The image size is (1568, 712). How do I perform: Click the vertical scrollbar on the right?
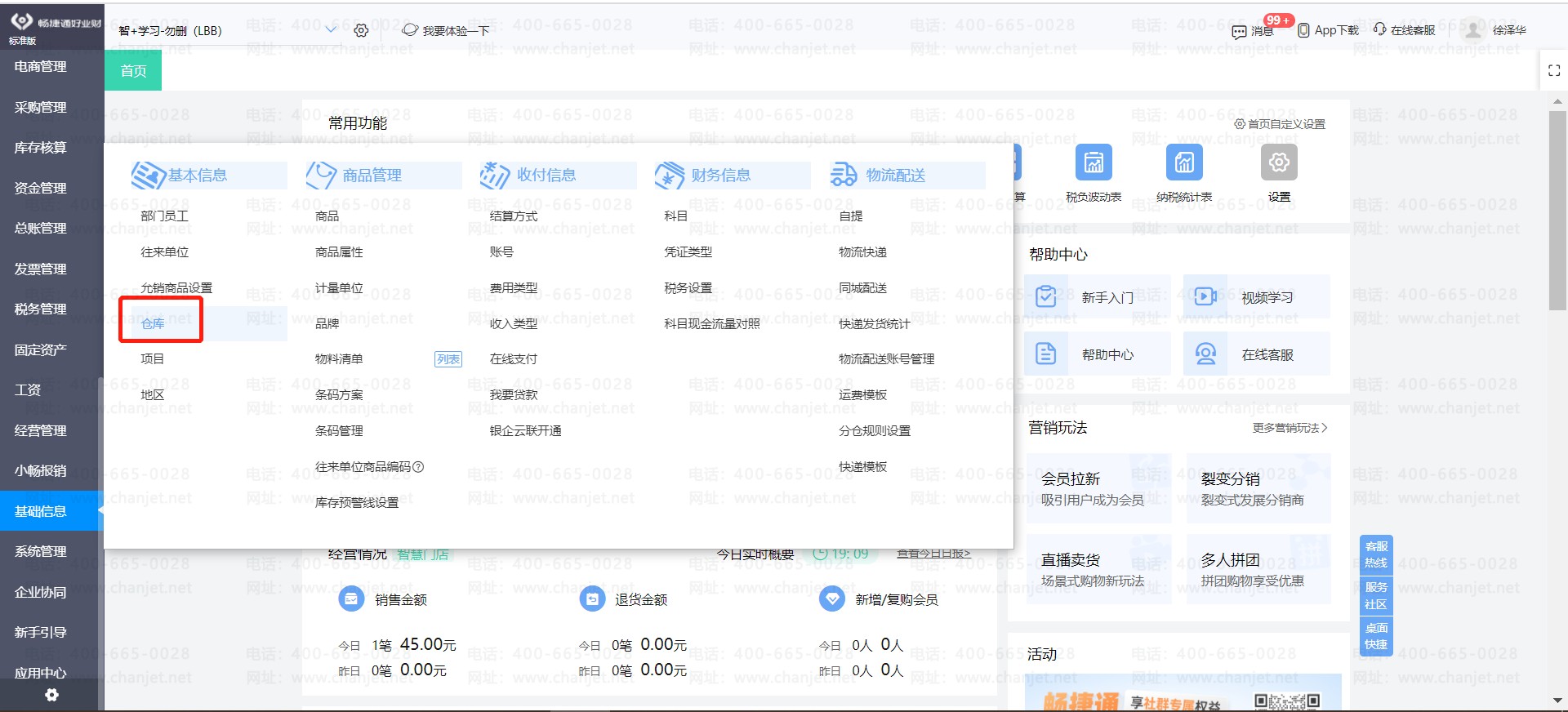pyautogui.click(x=1557, y=211)
